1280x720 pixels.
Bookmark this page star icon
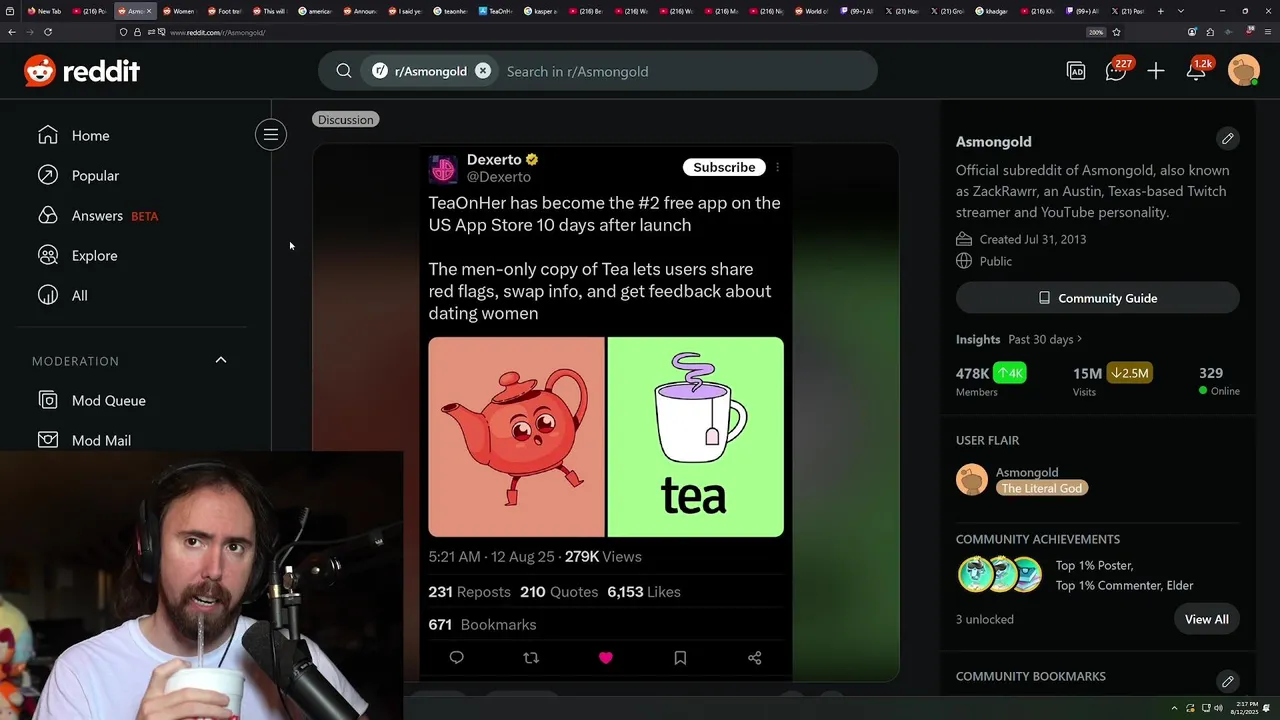click(1116, 32)
